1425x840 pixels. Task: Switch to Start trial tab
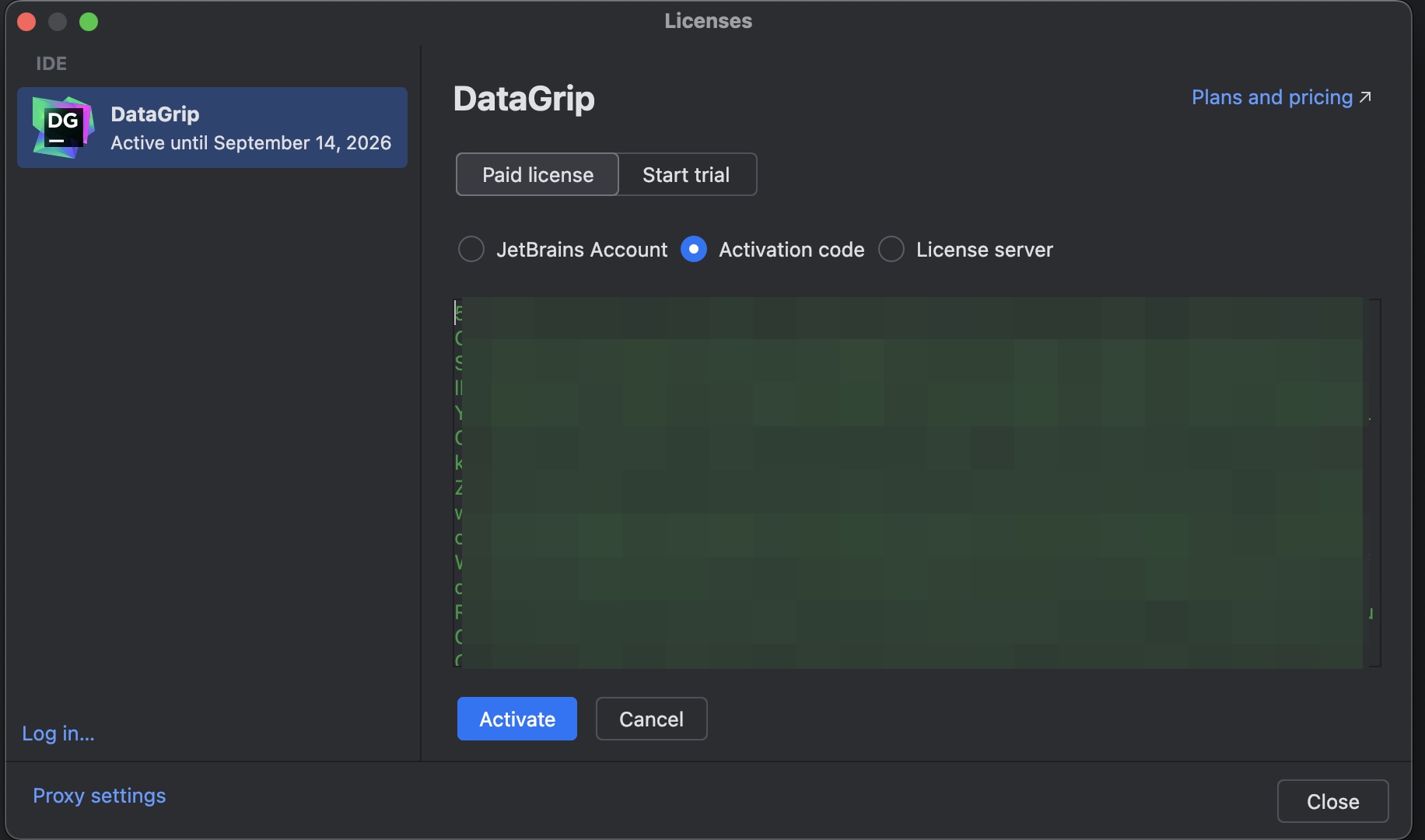[x=687, y=174]
